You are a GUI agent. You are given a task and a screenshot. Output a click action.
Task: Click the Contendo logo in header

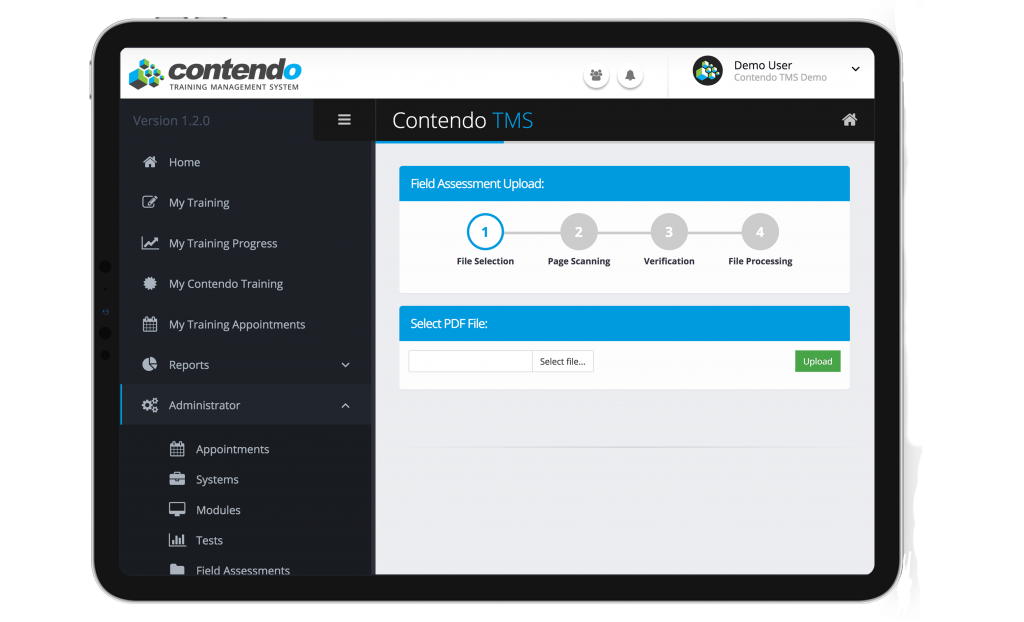[x=215, y=74]
